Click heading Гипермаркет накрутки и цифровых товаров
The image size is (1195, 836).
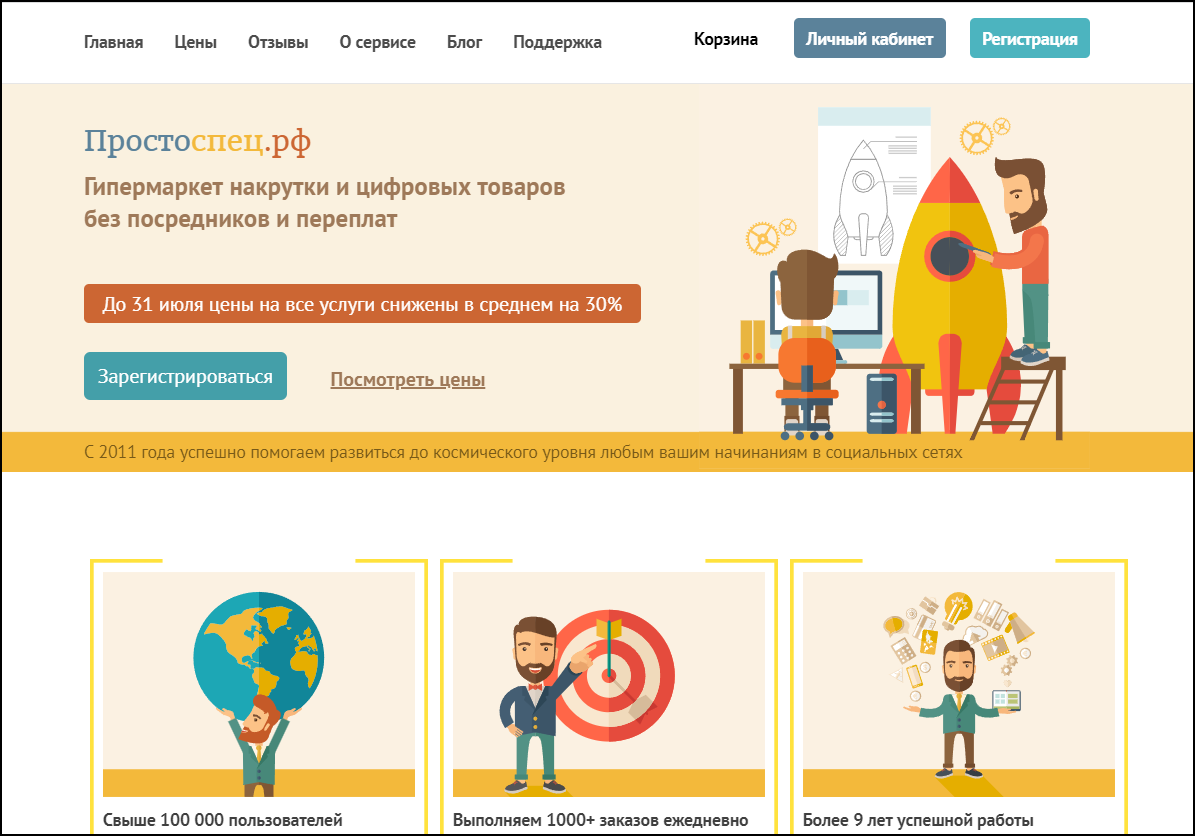325,187
